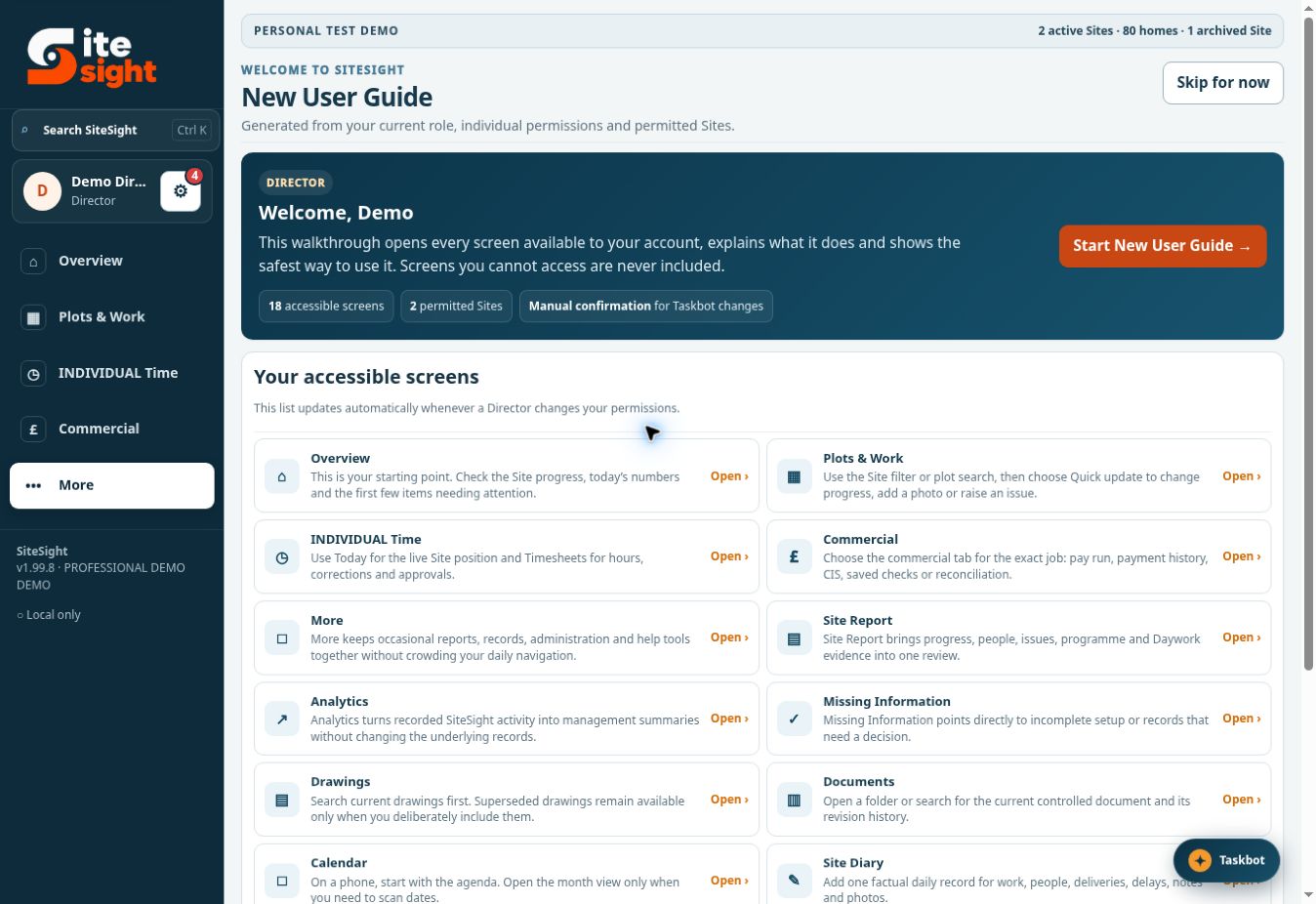Click the Drawings card icon
Image resolution: width=1316 pixels, height=904 pixels.
(282, 801)
